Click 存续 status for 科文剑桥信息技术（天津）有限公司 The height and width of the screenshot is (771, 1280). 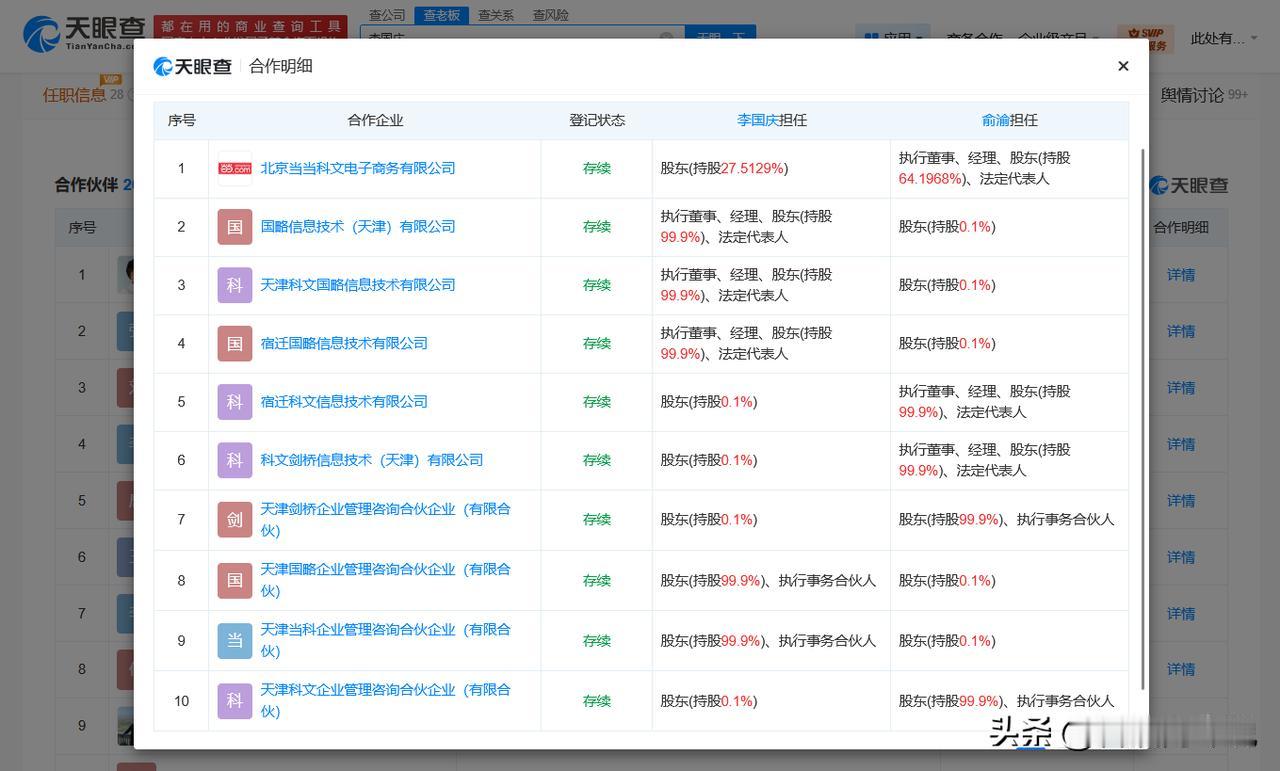click(x=597, y=460)
